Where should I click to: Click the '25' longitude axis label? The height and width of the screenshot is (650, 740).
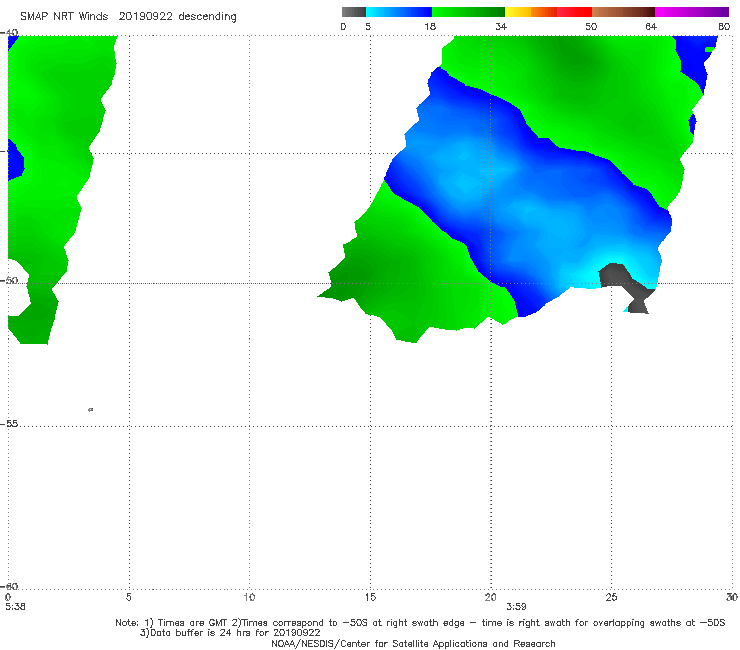[611, 598]
